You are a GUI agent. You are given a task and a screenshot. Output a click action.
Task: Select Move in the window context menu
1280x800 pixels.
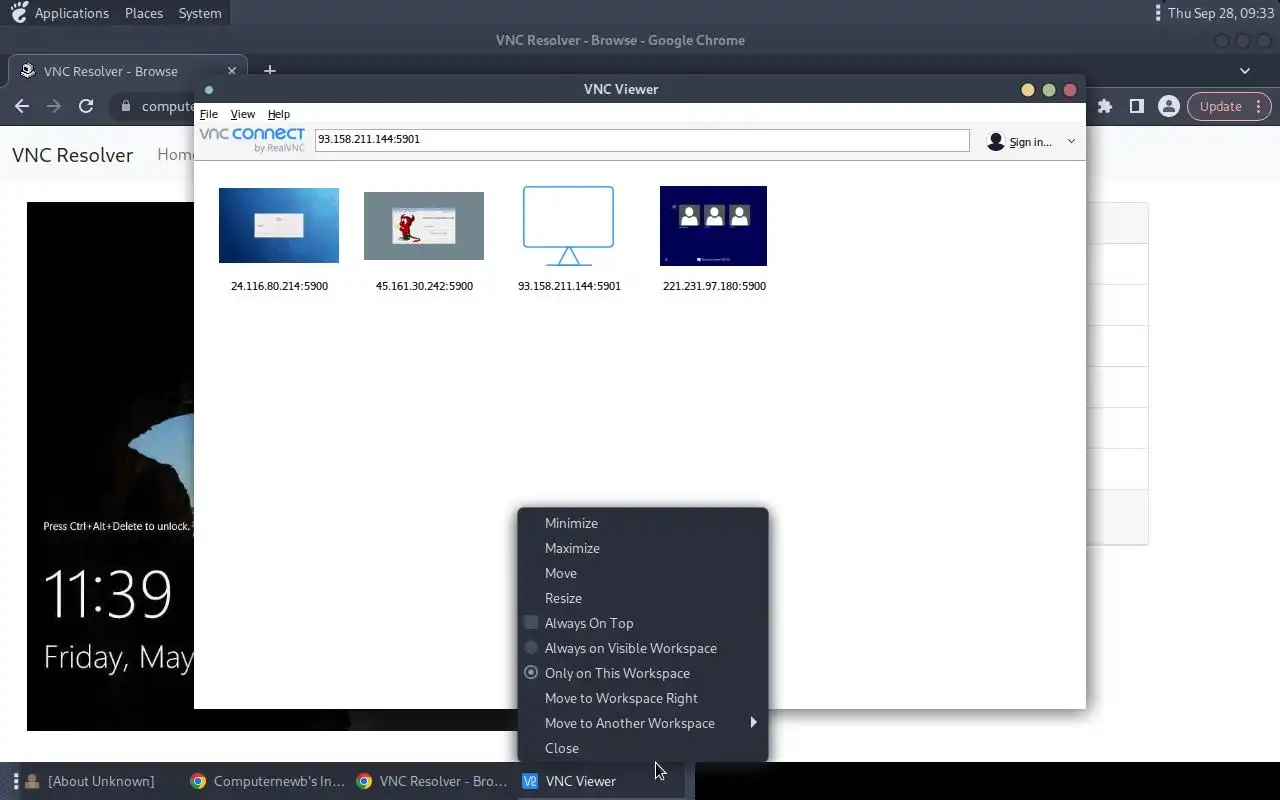click(x=643, y=573)
